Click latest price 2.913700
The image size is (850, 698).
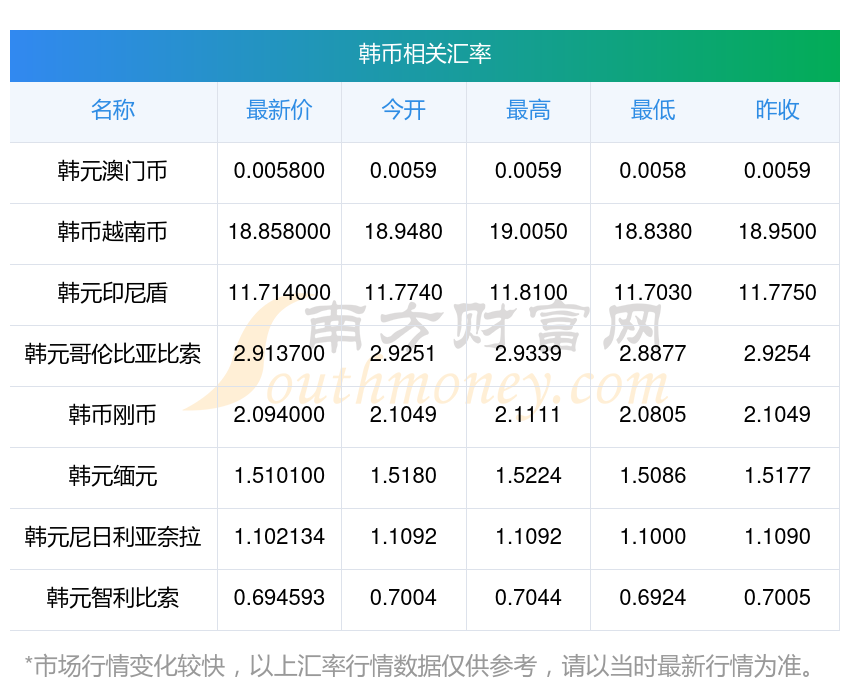click(279, 354)
